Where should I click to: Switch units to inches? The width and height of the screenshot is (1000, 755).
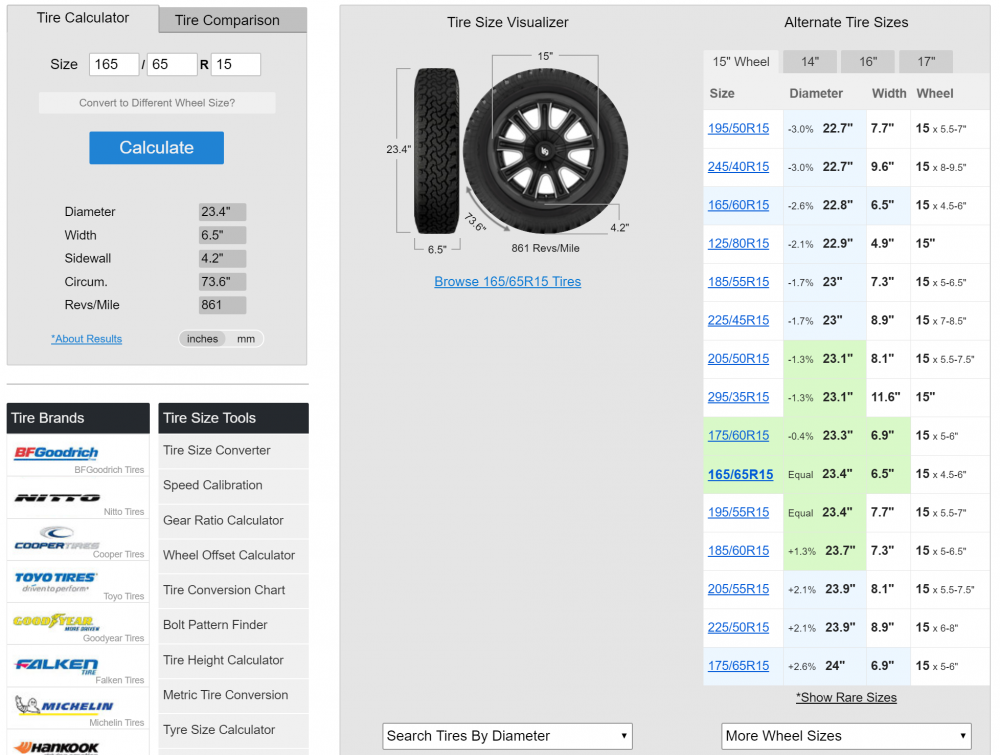click(202, 339)
